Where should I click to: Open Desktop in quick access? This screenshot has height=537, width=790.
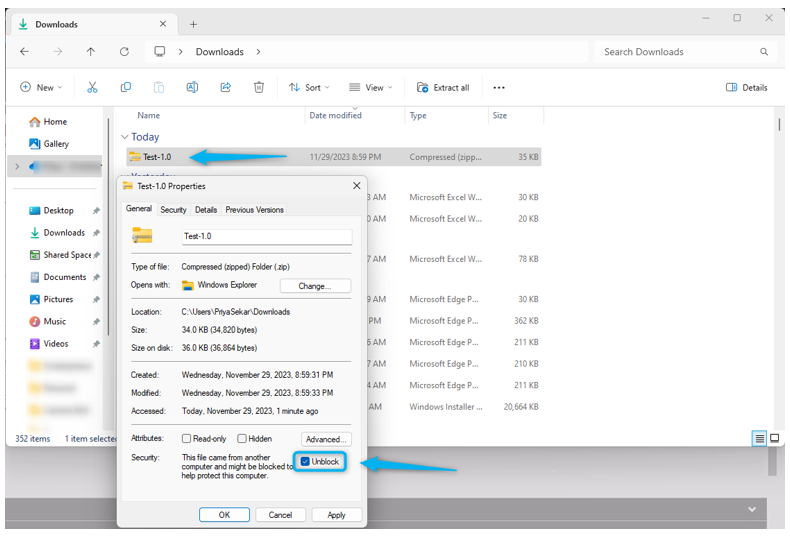tap(51, 211)
